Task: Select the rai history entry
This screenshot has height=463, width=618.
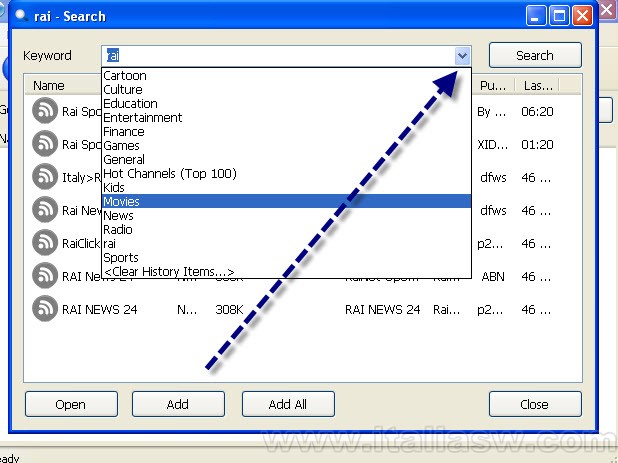Action: click(286, 244)
